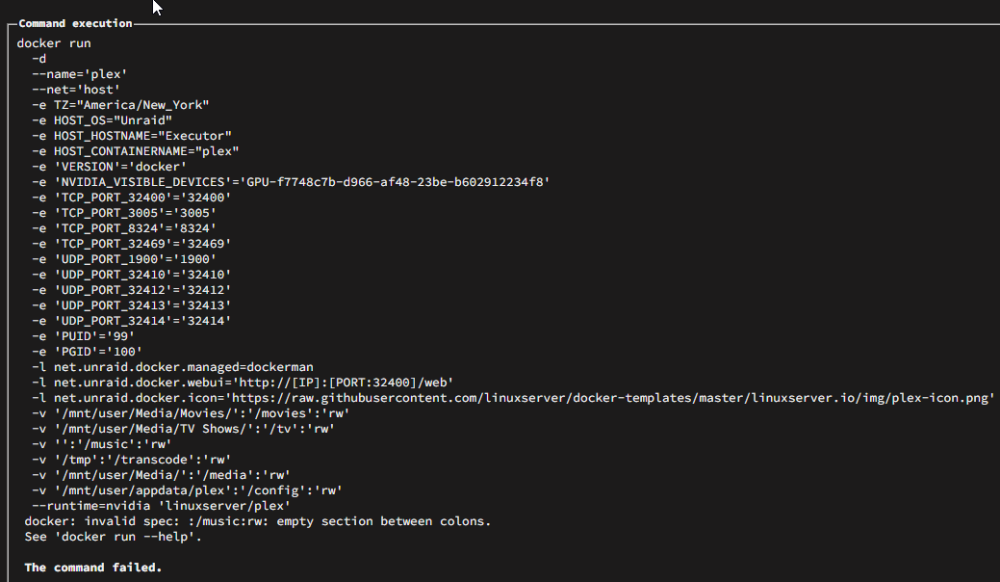Click the NVIDIA_VISIBLE_DEVICES GPU identifier line
The width and height of the screenshot is (1000, 582).
(291, 182)
